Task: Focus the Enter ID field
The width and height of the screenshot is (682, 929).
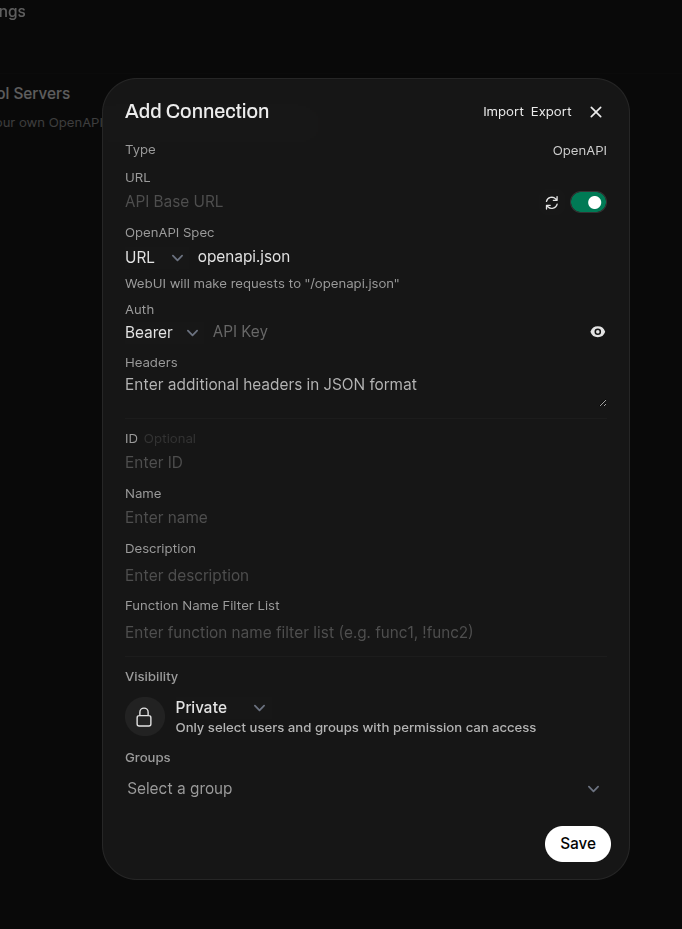Action: point(364,463)
